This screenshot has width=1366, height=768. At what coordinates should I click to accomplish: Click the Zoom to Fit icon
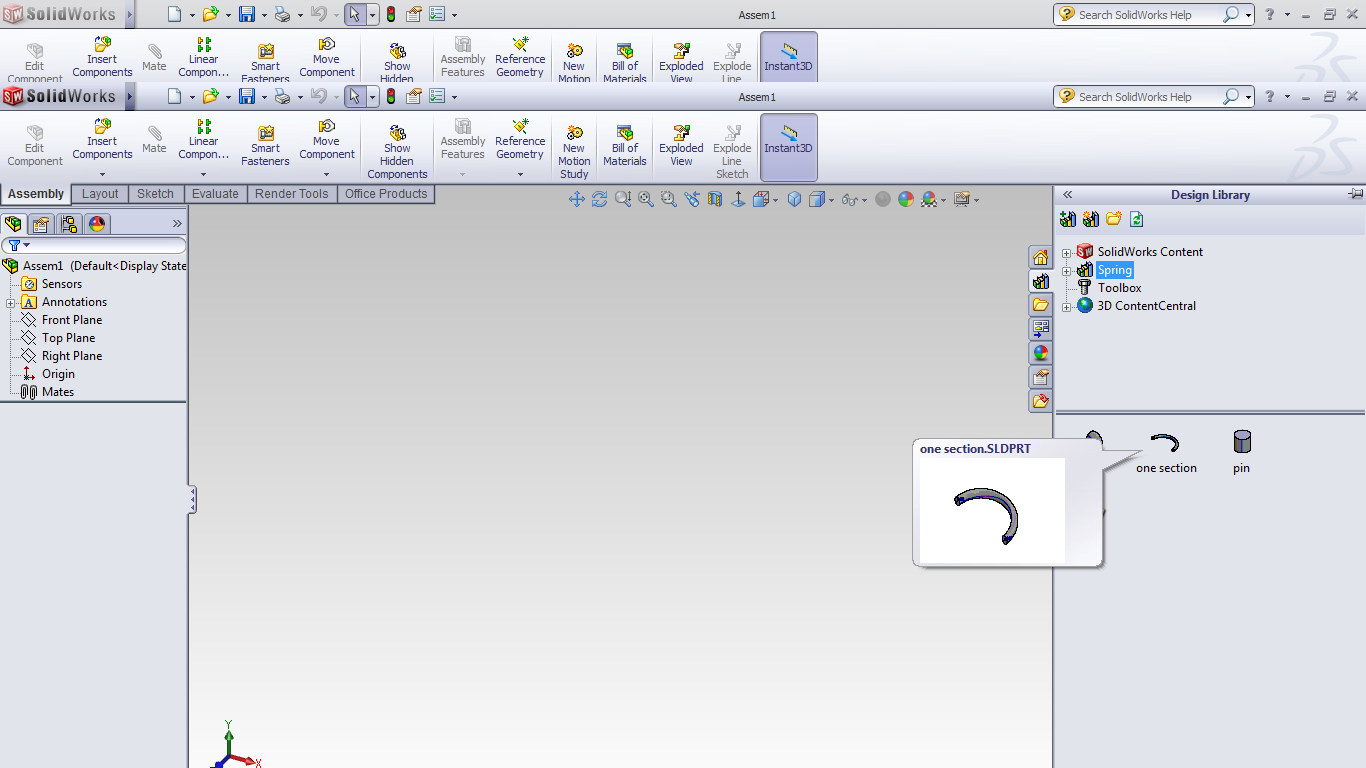(646, 199)
